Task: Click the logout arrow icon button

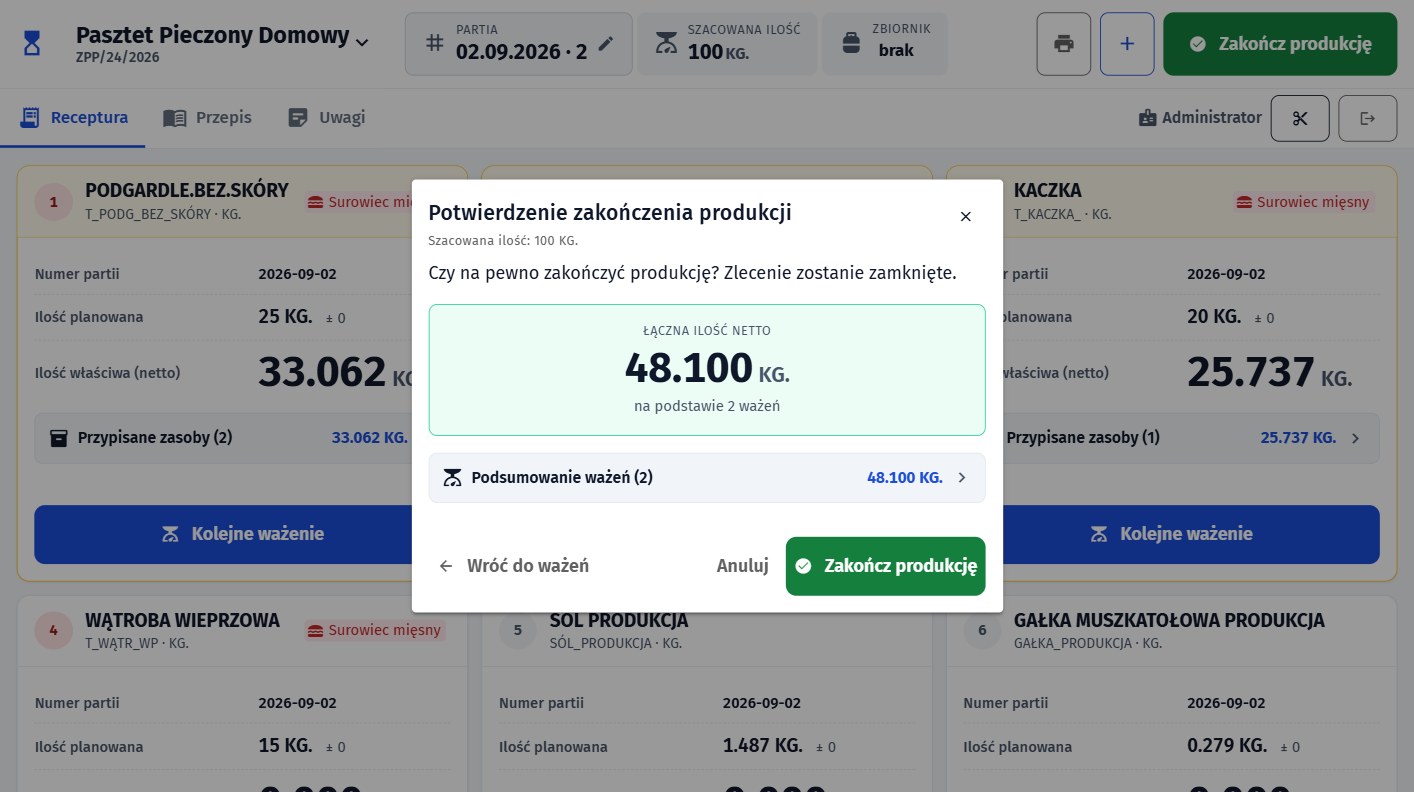Action: click(1368, 118)
